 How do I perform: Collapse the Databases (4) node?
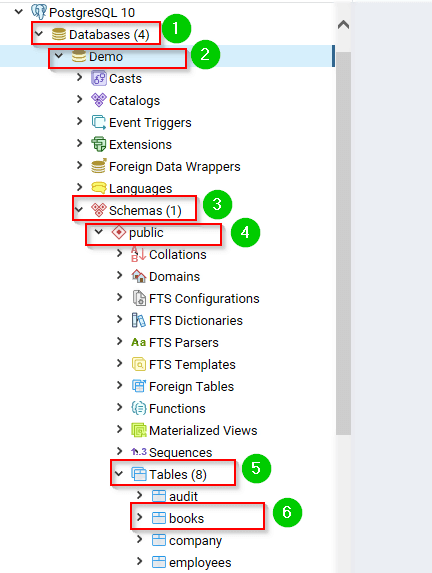coord(39,34)
